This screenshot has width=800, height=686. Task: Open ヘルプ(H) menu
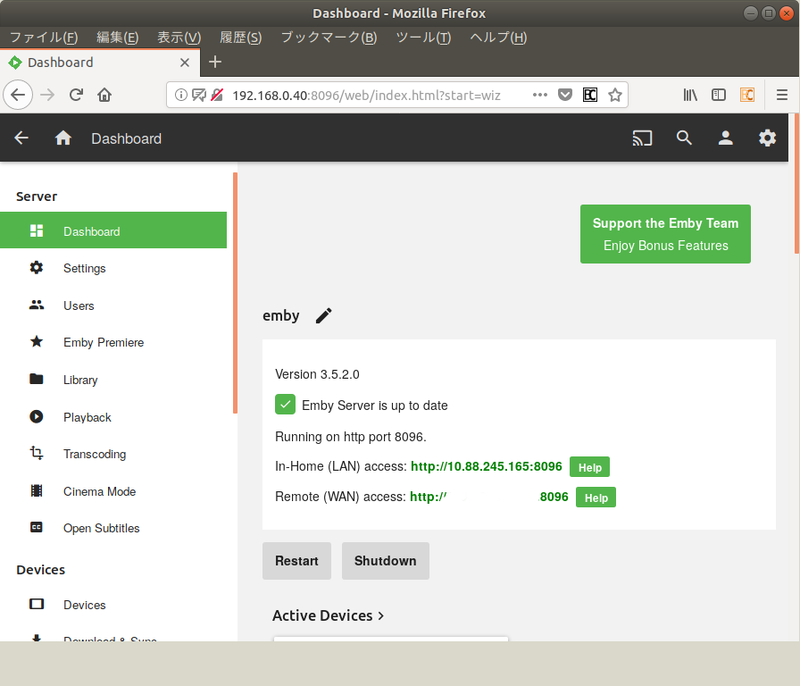498,37
